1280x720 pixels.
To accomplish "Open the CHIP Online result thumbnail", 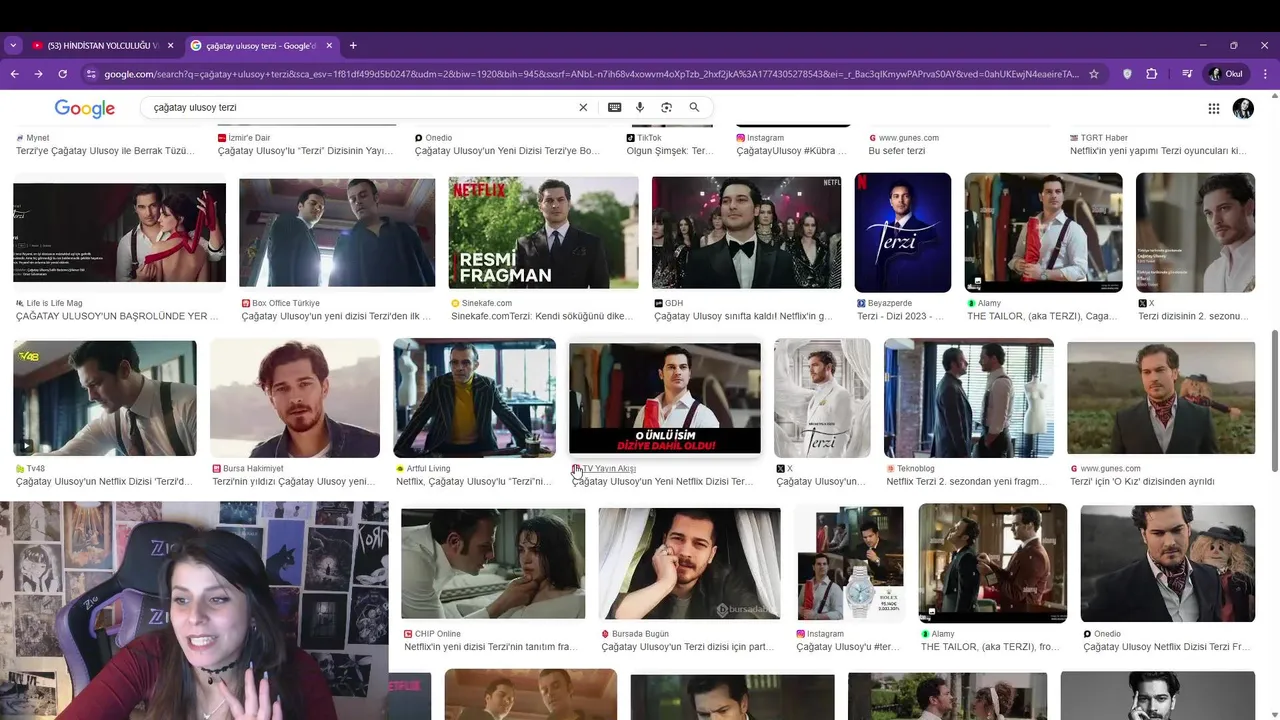I will 493,563.
